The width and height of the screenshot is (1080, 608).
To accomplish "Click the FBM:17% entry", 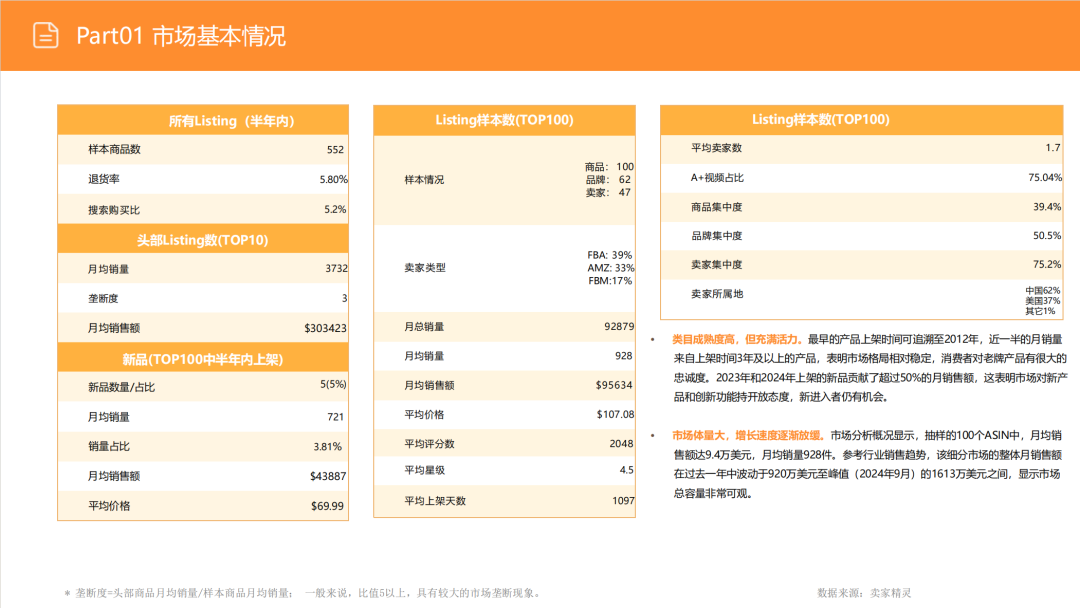I will tap(610, 281).
